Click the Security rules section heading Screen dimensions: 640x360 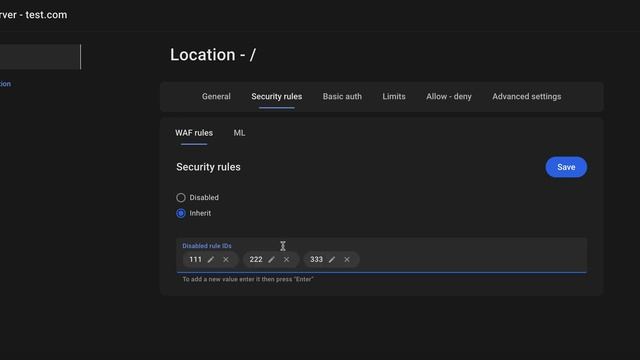(208, 167)
